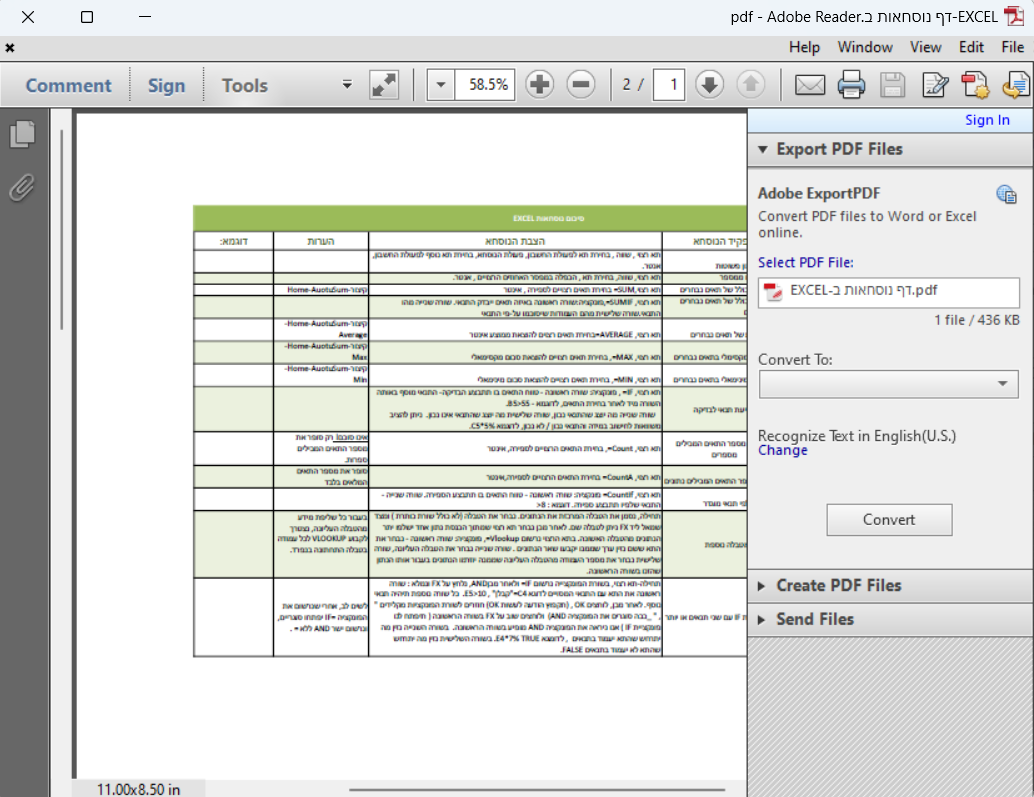The image size is (1034, 797).
Task: Click the green table header in document
Action: point(470,218)
